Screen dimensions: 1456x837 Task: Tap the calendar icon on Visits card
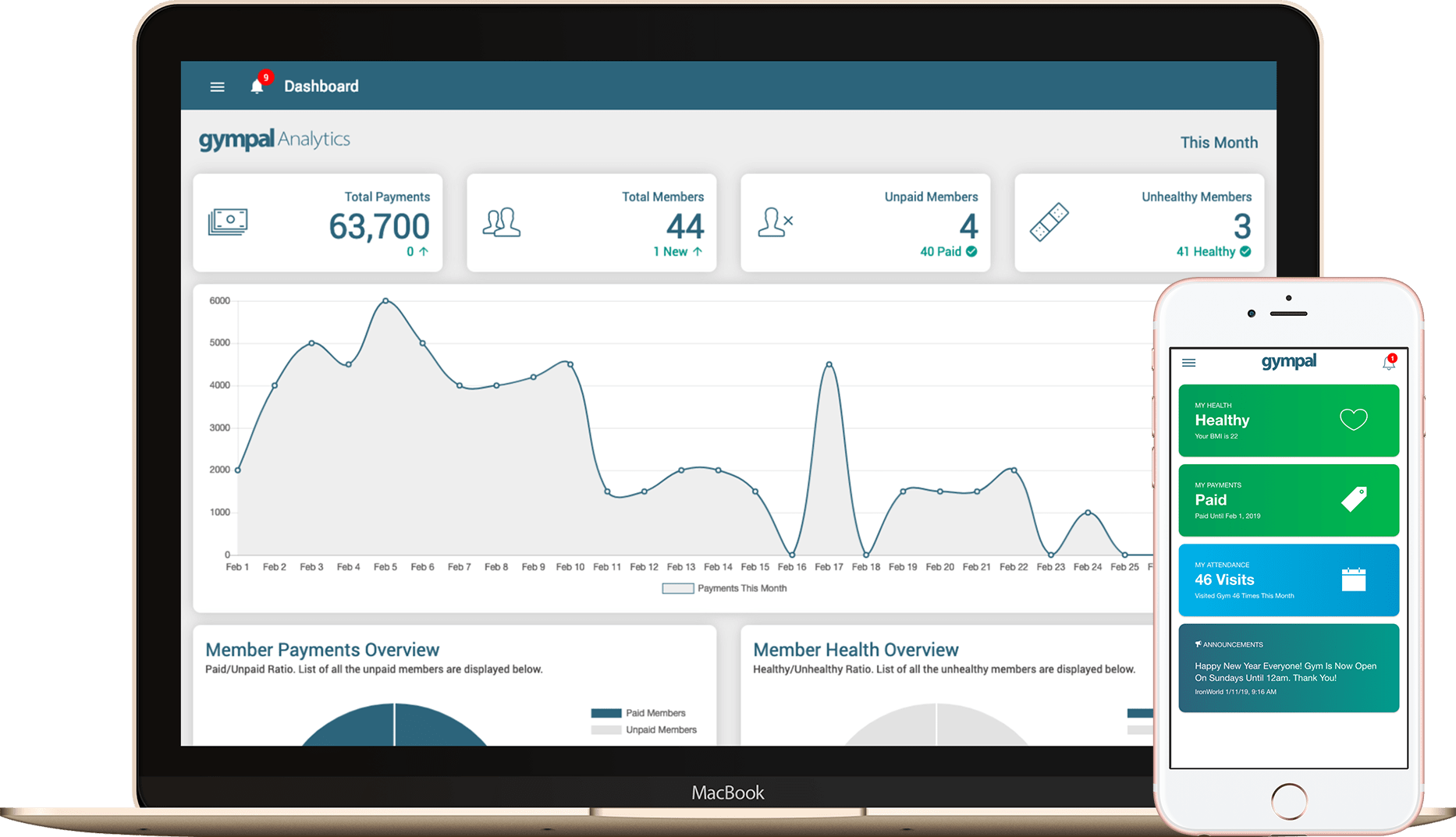(1353, 580)
